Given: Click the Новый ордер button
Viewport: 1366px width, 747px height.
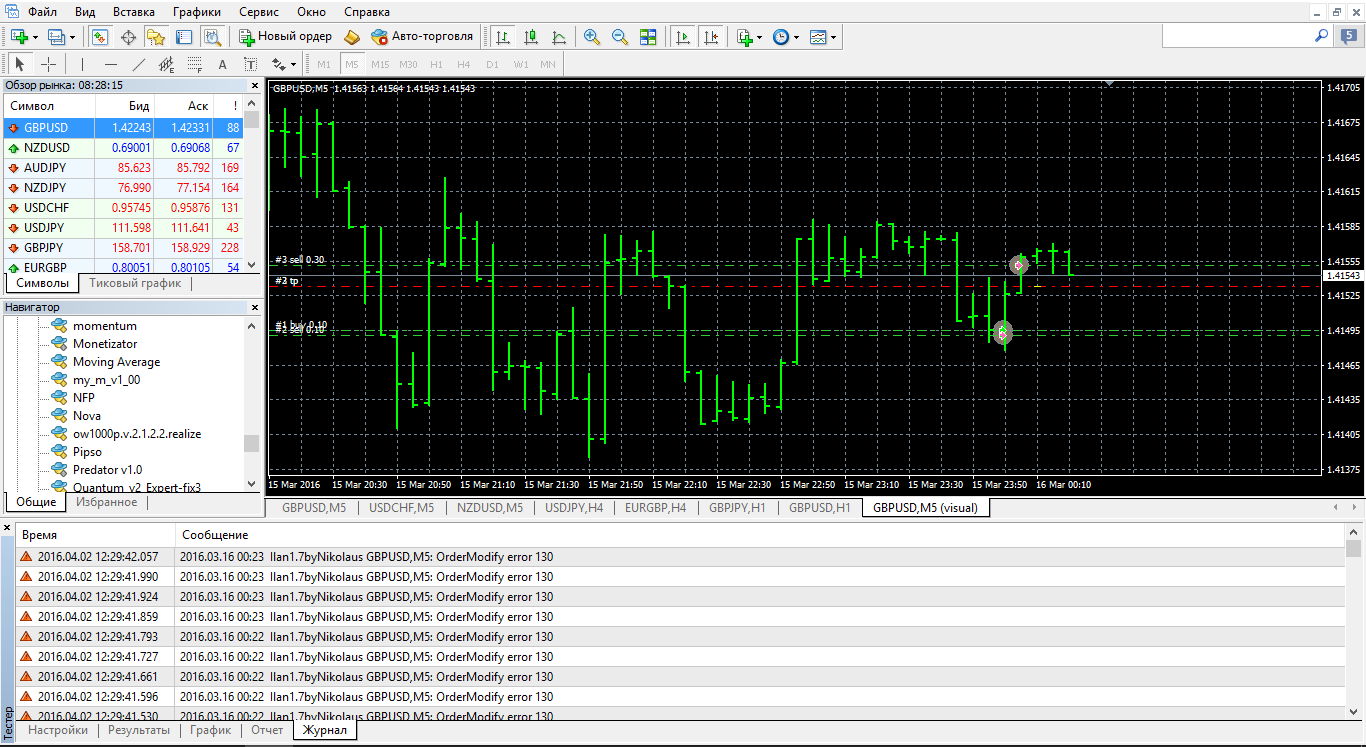Looking at the screenshot, I should (x=285, y=37).
